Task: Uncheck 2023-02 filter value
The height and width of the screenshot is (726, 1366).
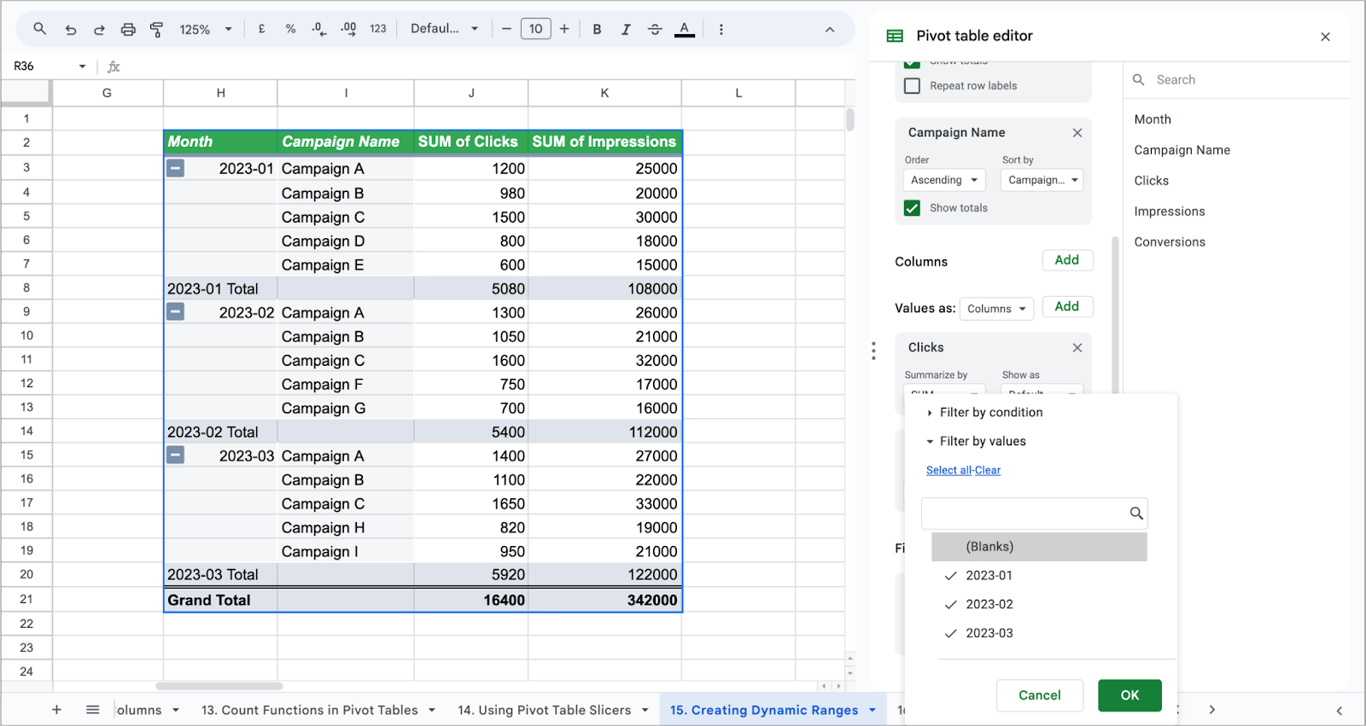Action: point(1039,604)
